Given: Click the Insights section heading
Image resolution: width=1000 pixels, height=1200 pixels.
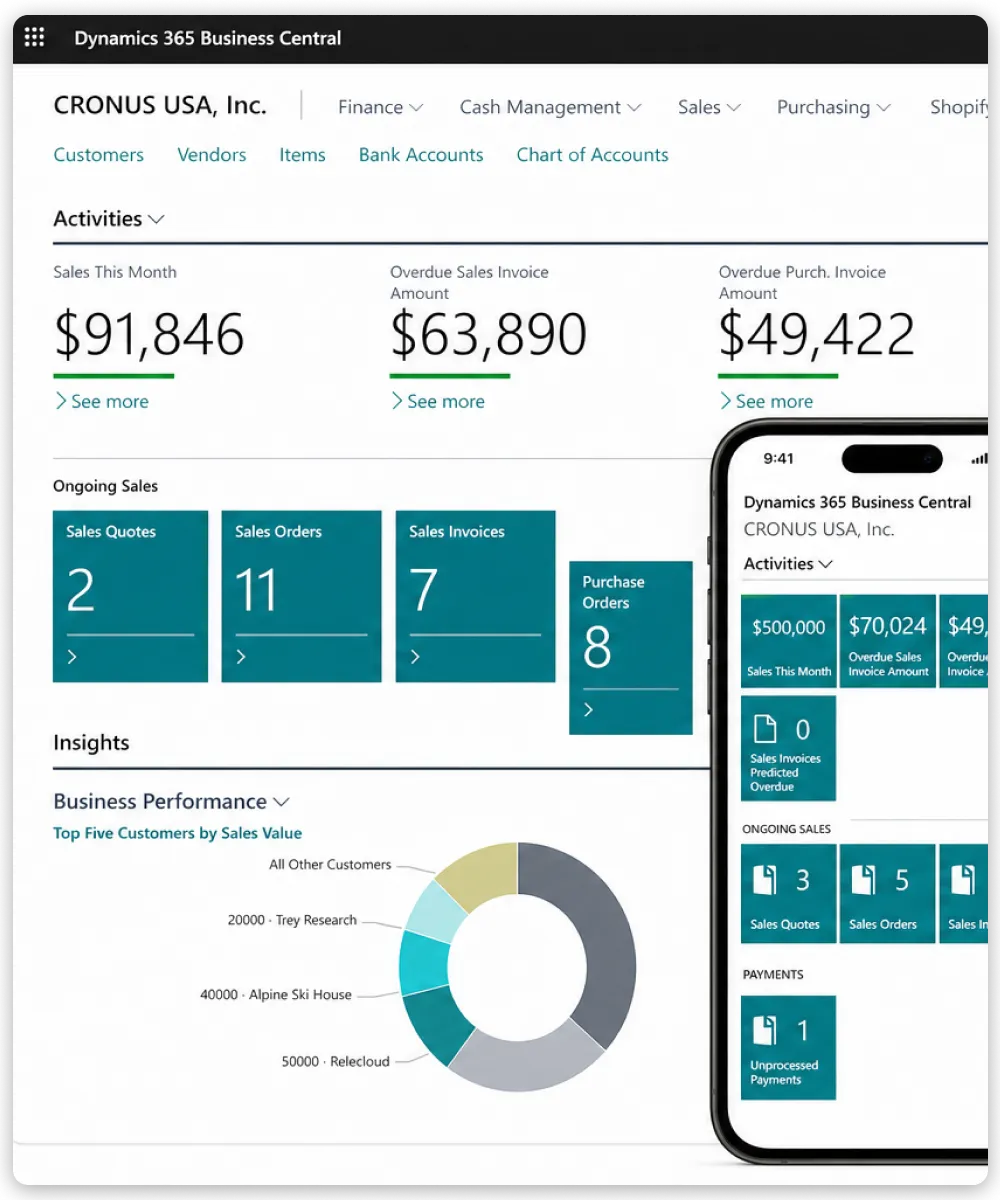Looking at the screenshot, I should tap(91, 742).
